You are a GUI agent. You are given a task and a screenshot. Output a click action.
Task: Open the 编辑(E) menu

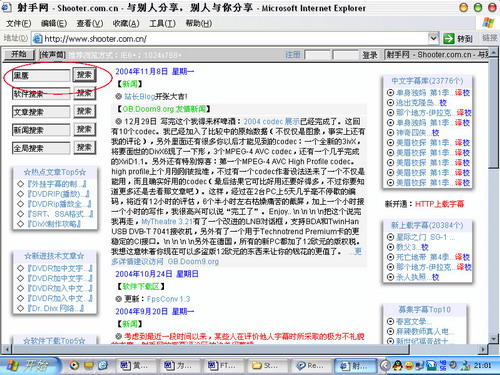coord(54,23)
